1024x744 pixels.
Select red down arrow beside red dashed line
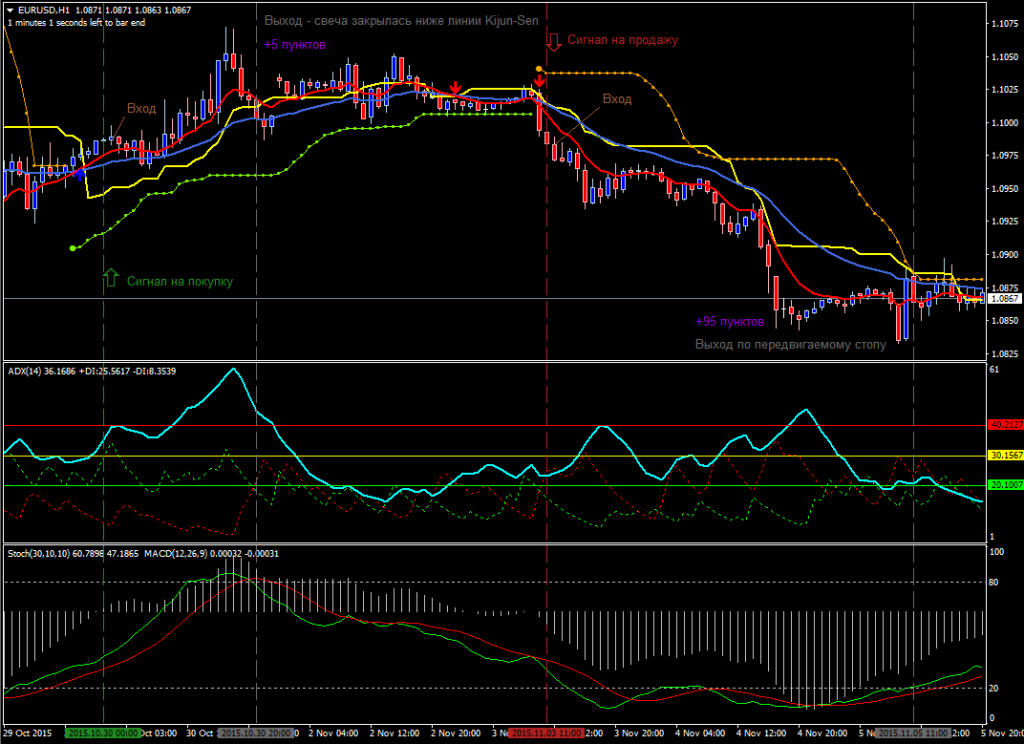pyautogui.click(x=539, y=81)
